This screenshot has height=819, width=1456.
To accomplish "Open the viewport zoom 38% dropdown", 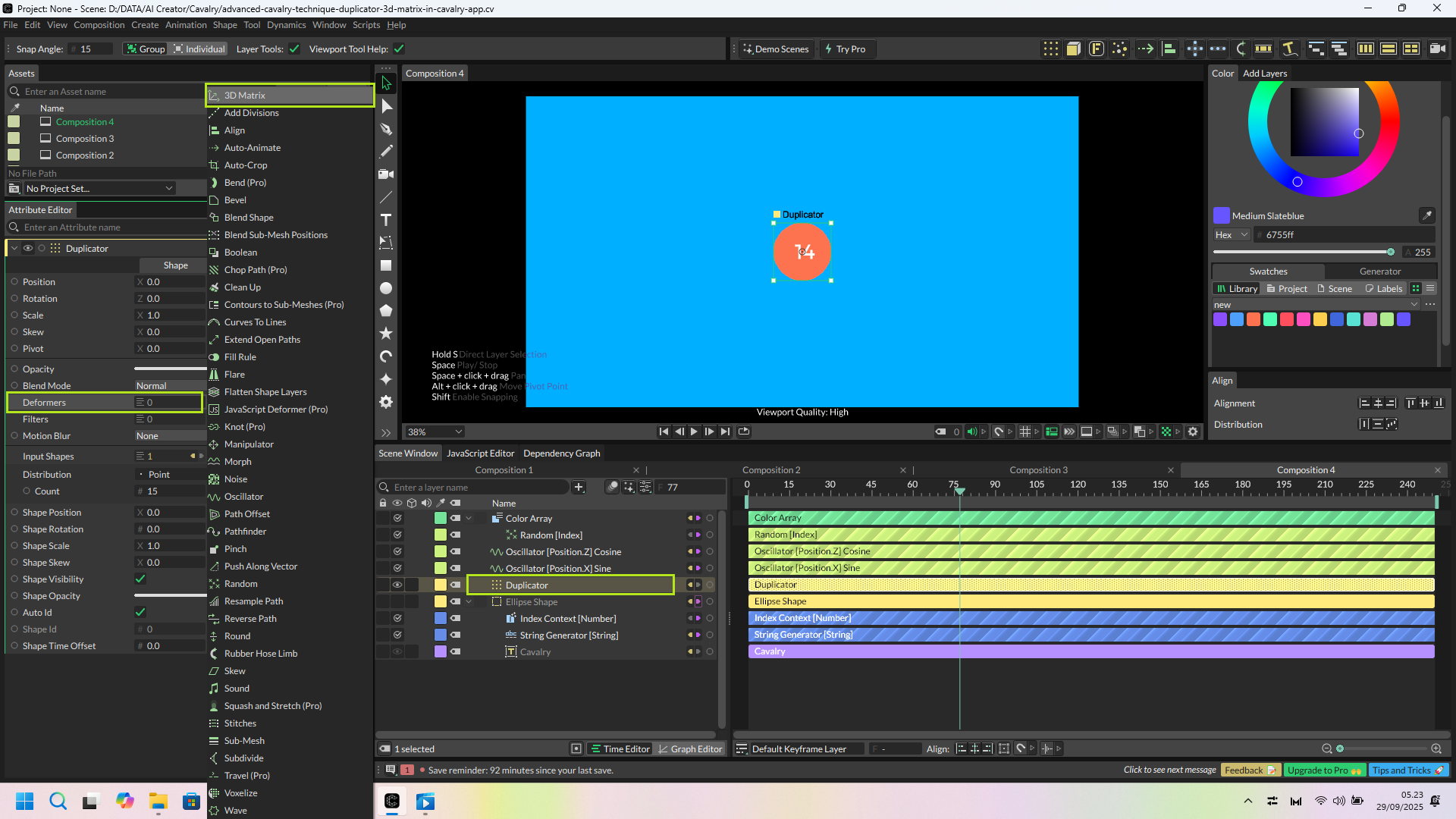I will coord(435,431).
